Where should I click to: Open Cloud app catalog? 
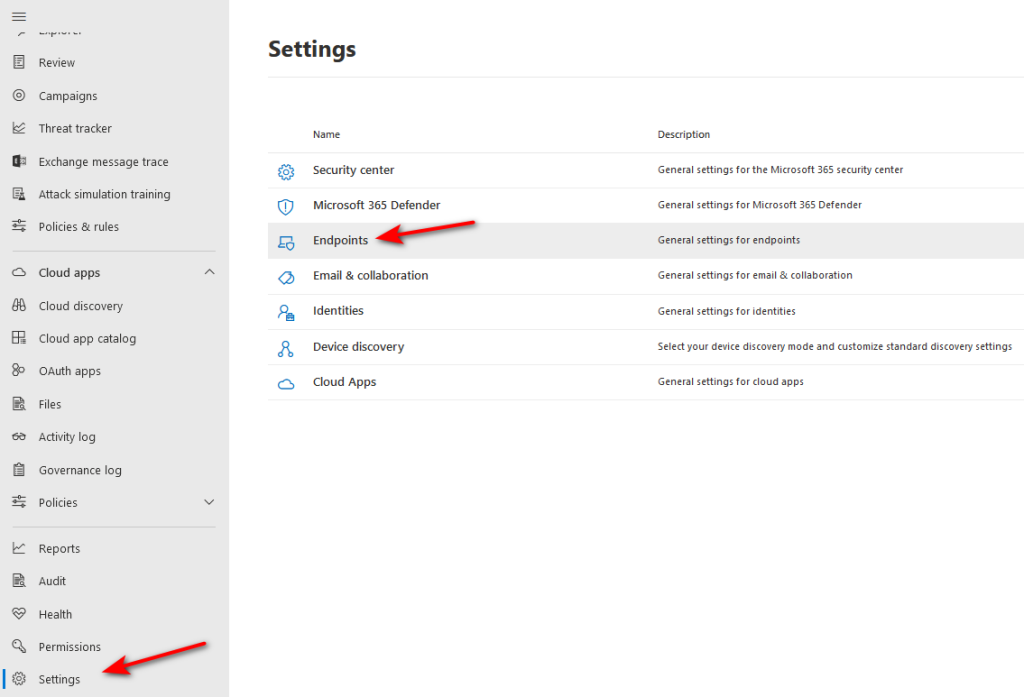pyautogui.click(x=88, y=338)
